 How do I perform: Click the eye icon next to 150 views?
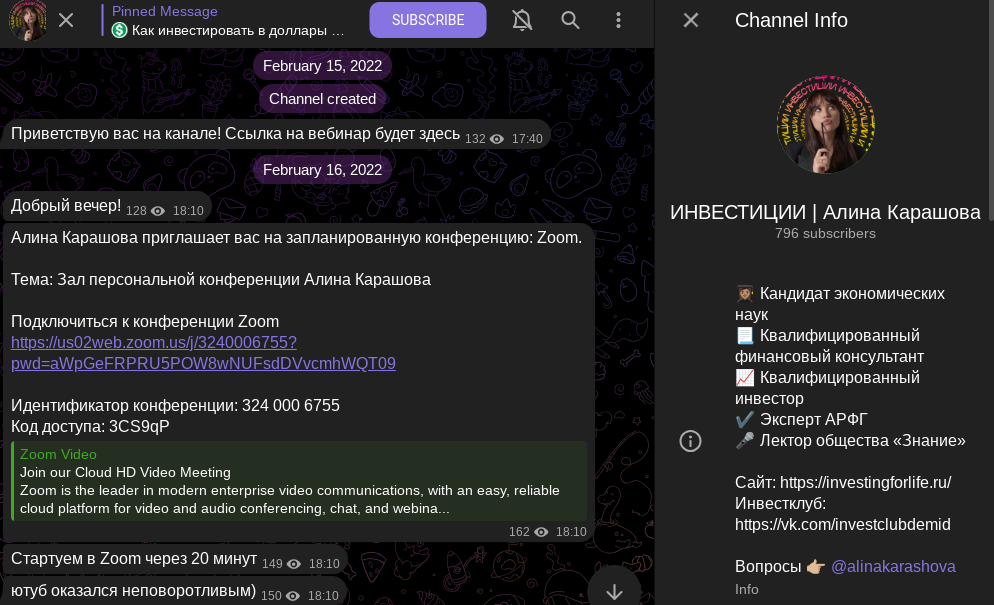coord(292,595)
